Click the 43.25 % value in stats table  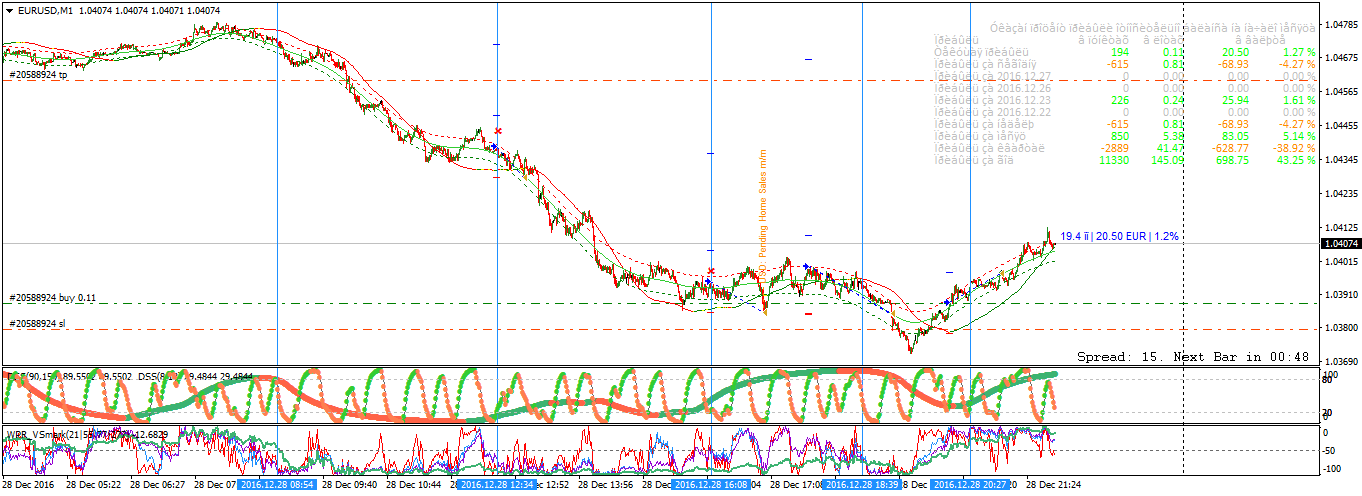click(x=1295, y=159)
